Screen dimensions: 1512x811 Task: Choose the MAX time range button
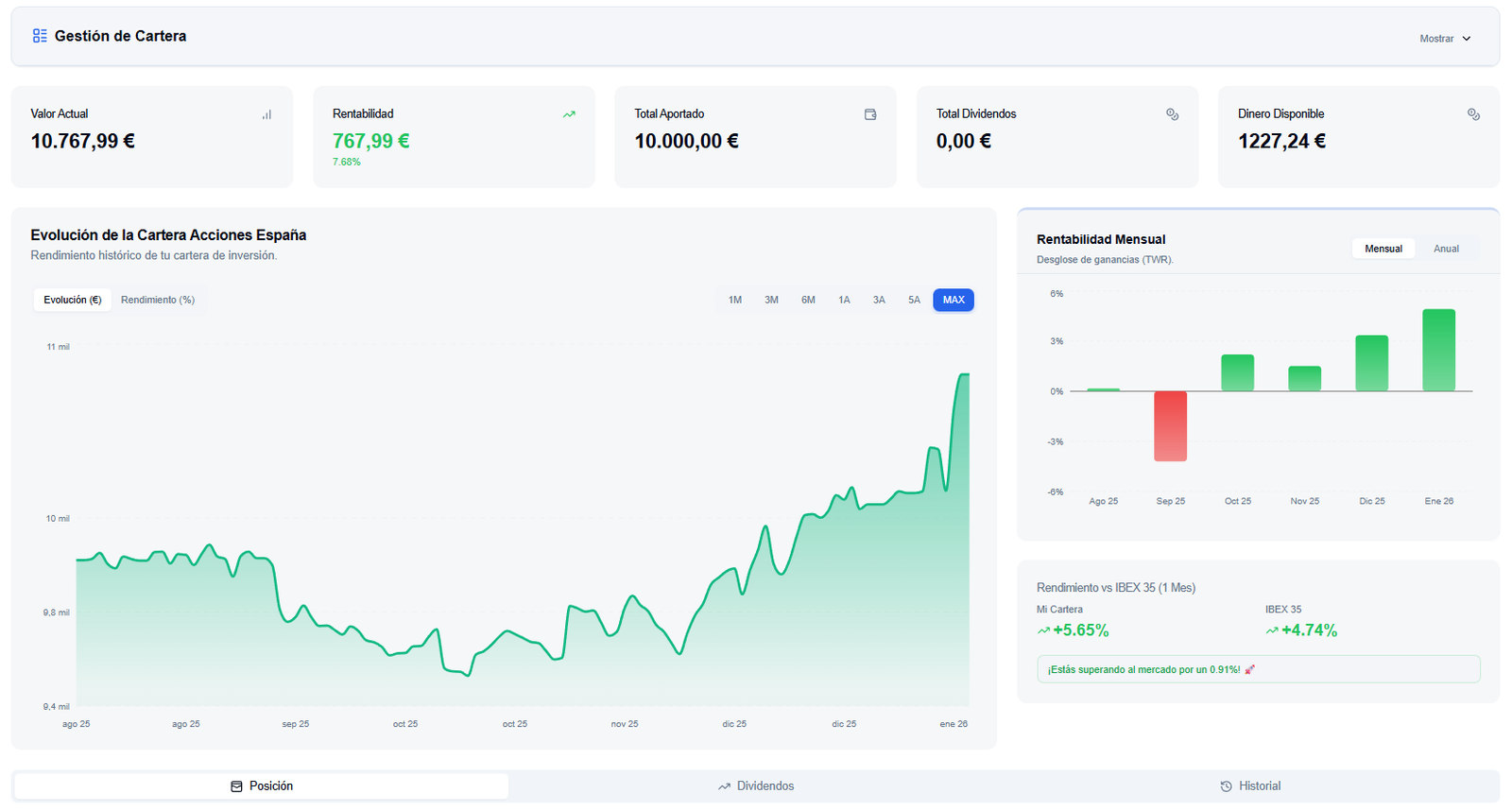tap(954, 300)
